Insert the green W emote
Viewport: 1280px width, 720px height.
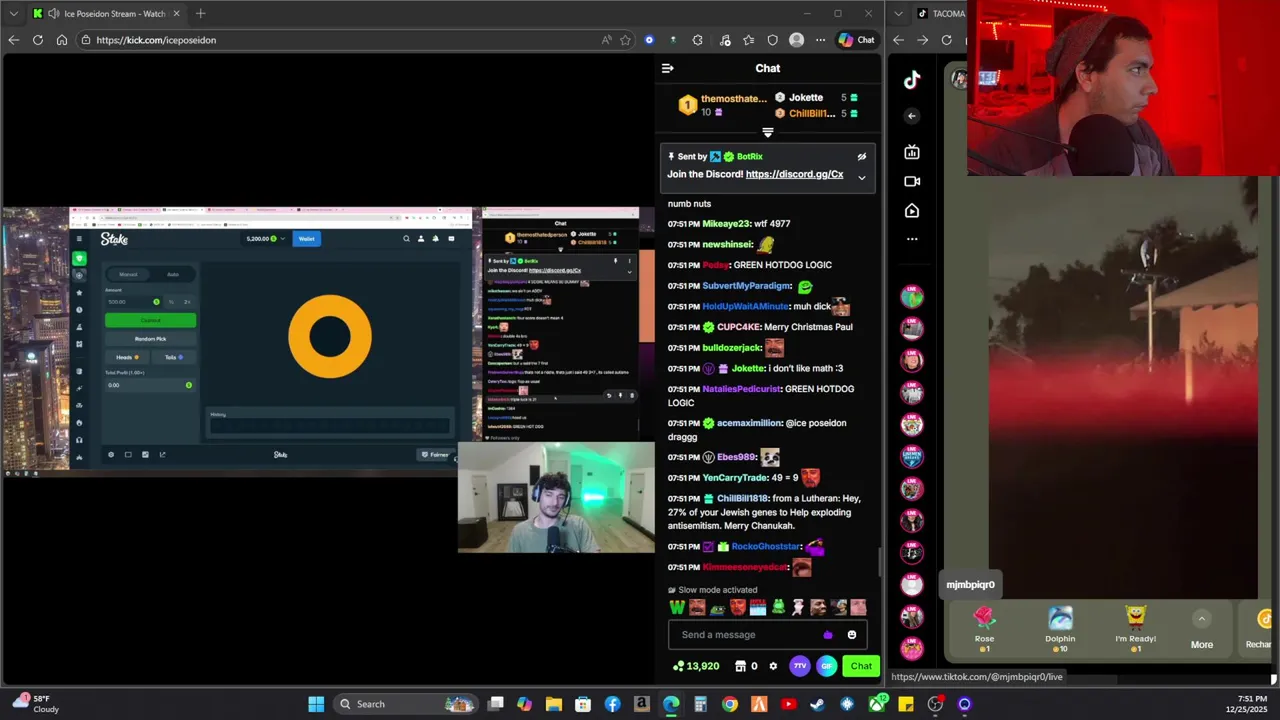(677, 607)
